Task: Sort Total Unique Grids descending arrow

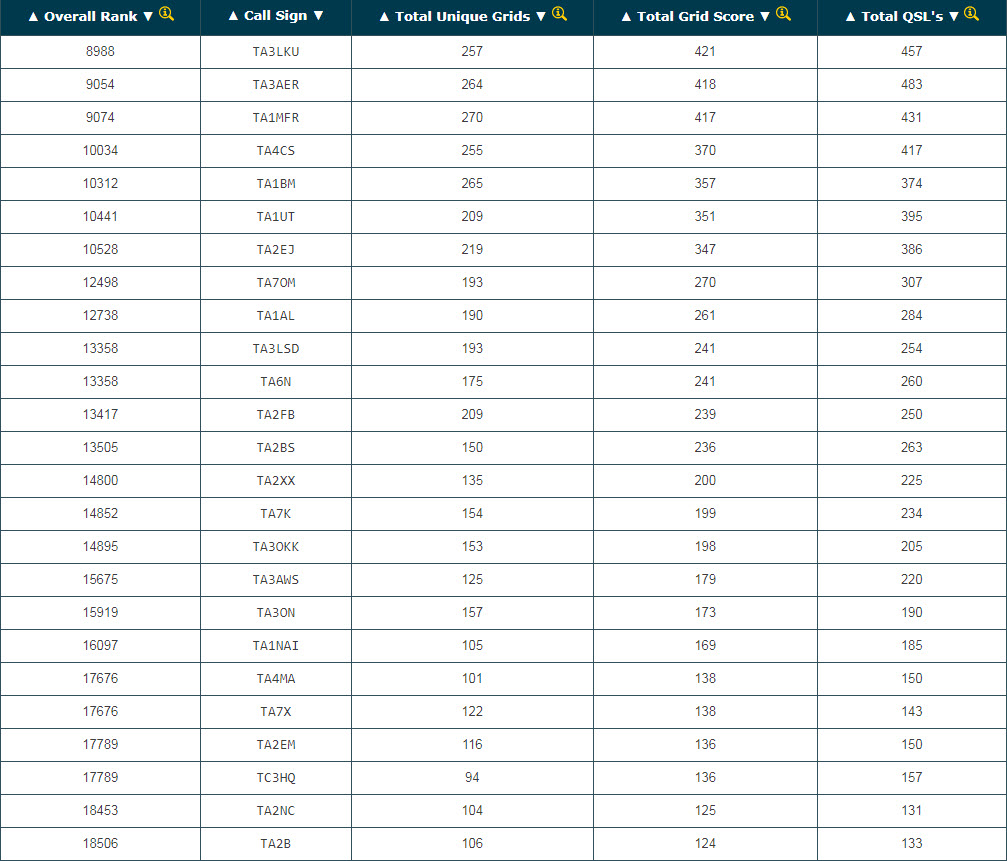Action: [541, 17]
